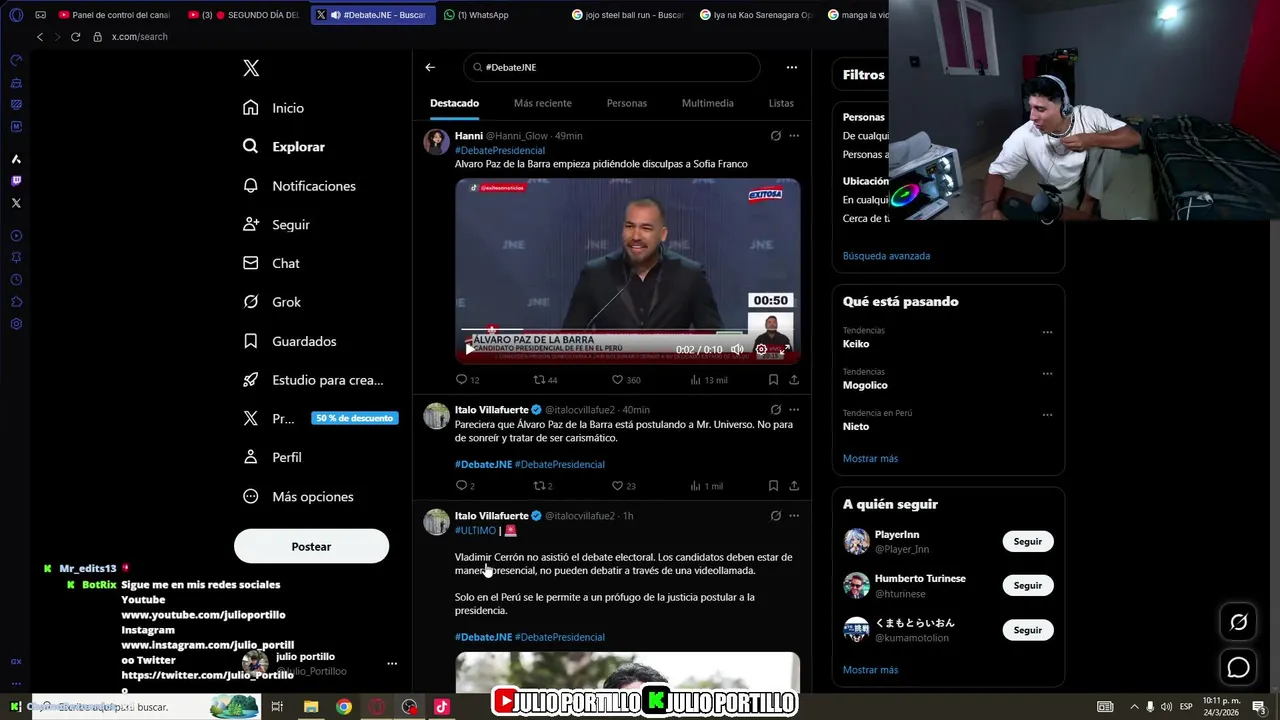Switch to Multimedia tab
The height and width of the screenshot is (720, 1280).
click(708, 103)
